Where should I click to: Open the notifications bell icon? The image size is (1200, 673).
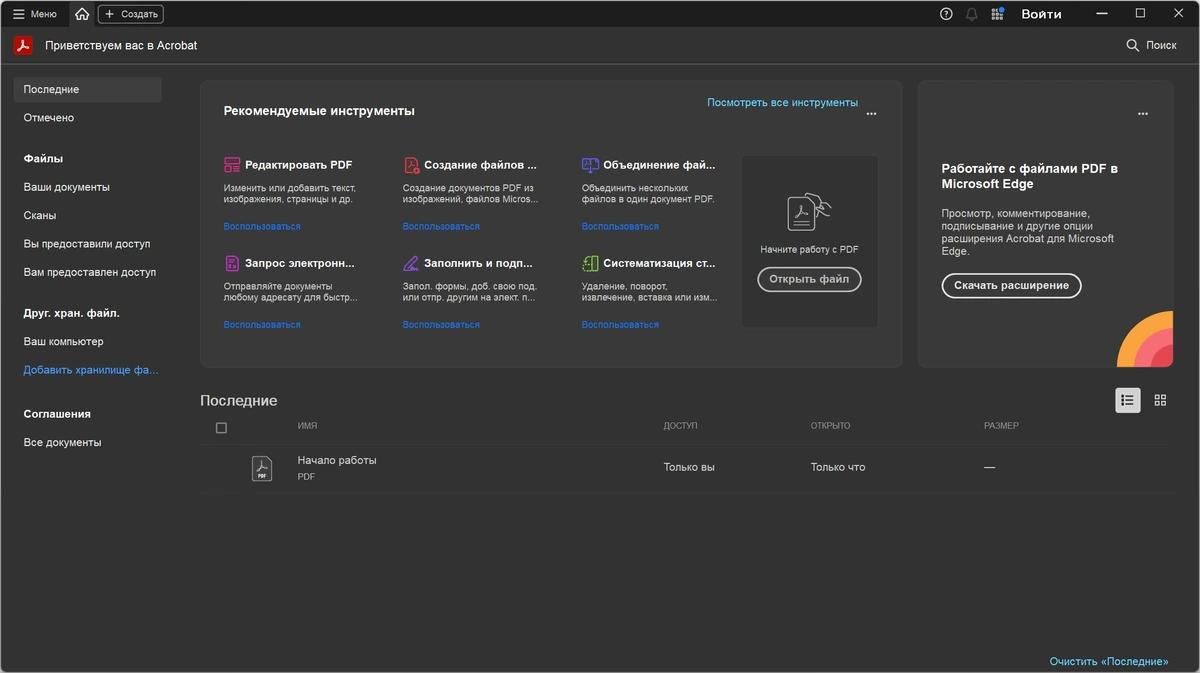pyautogui.click(x=971, y=14)
